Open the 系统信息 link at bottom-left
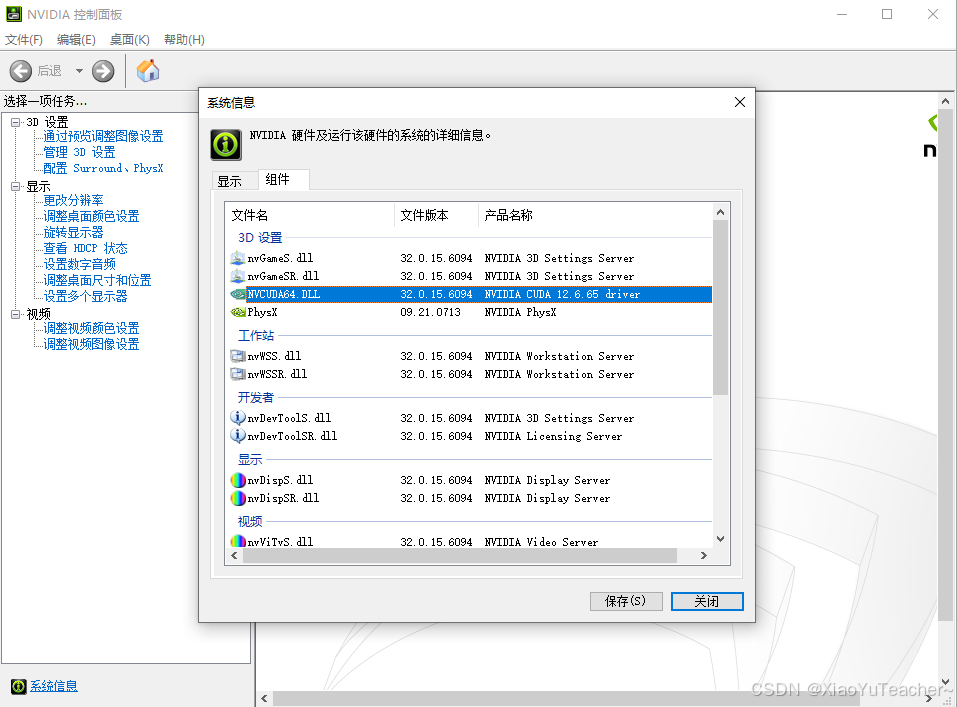The image size is (957, 707). point(54,686)
